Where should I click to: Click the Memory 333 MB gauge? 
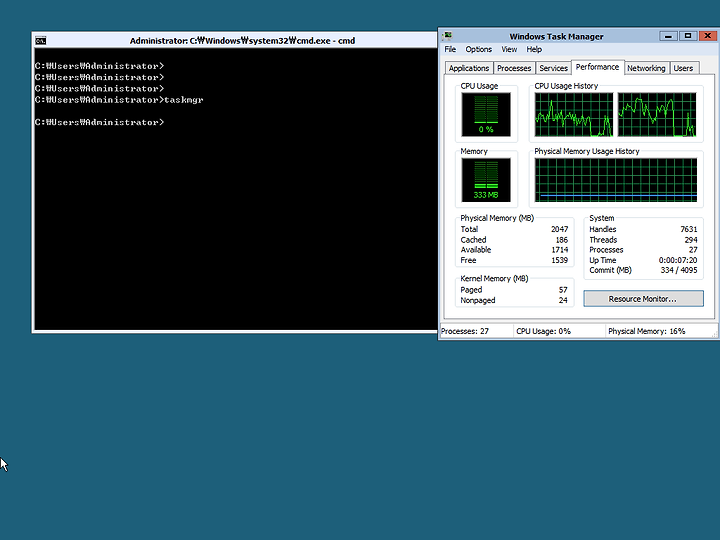486,180
